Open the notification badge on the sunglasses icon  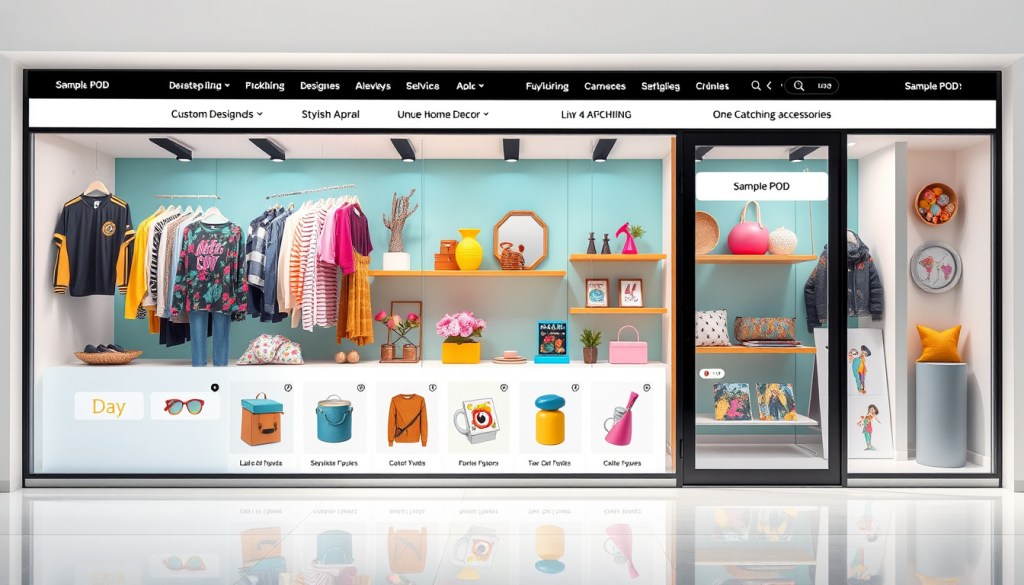pos(215,388)
